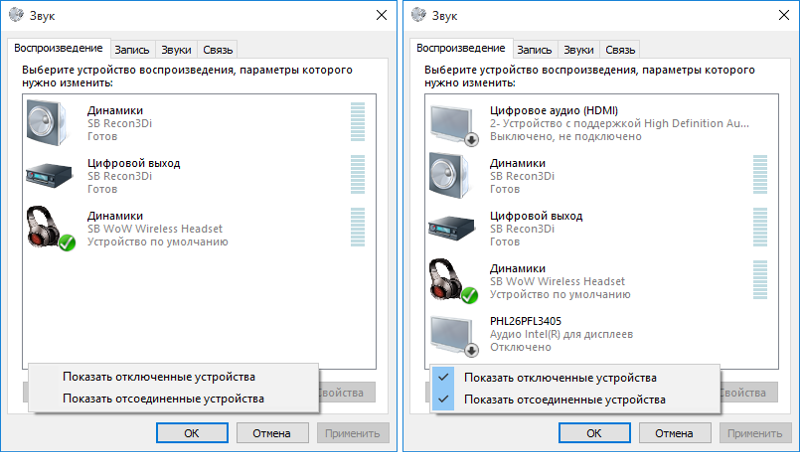Image resolution: width=800 pixels, height=452 pixels.
Task: Switch to Связь tab in left window
Action: coord(218,50)
